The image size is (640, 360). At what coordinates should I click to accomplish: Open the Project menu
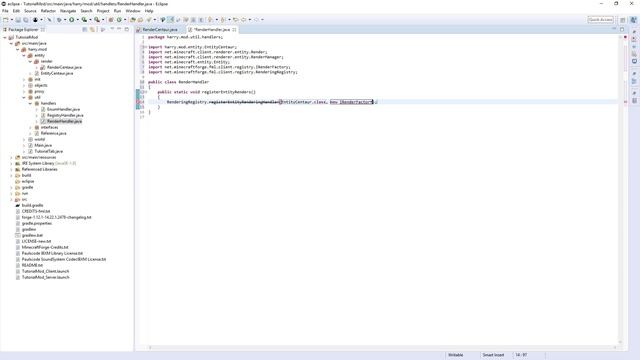click(103, 11)
